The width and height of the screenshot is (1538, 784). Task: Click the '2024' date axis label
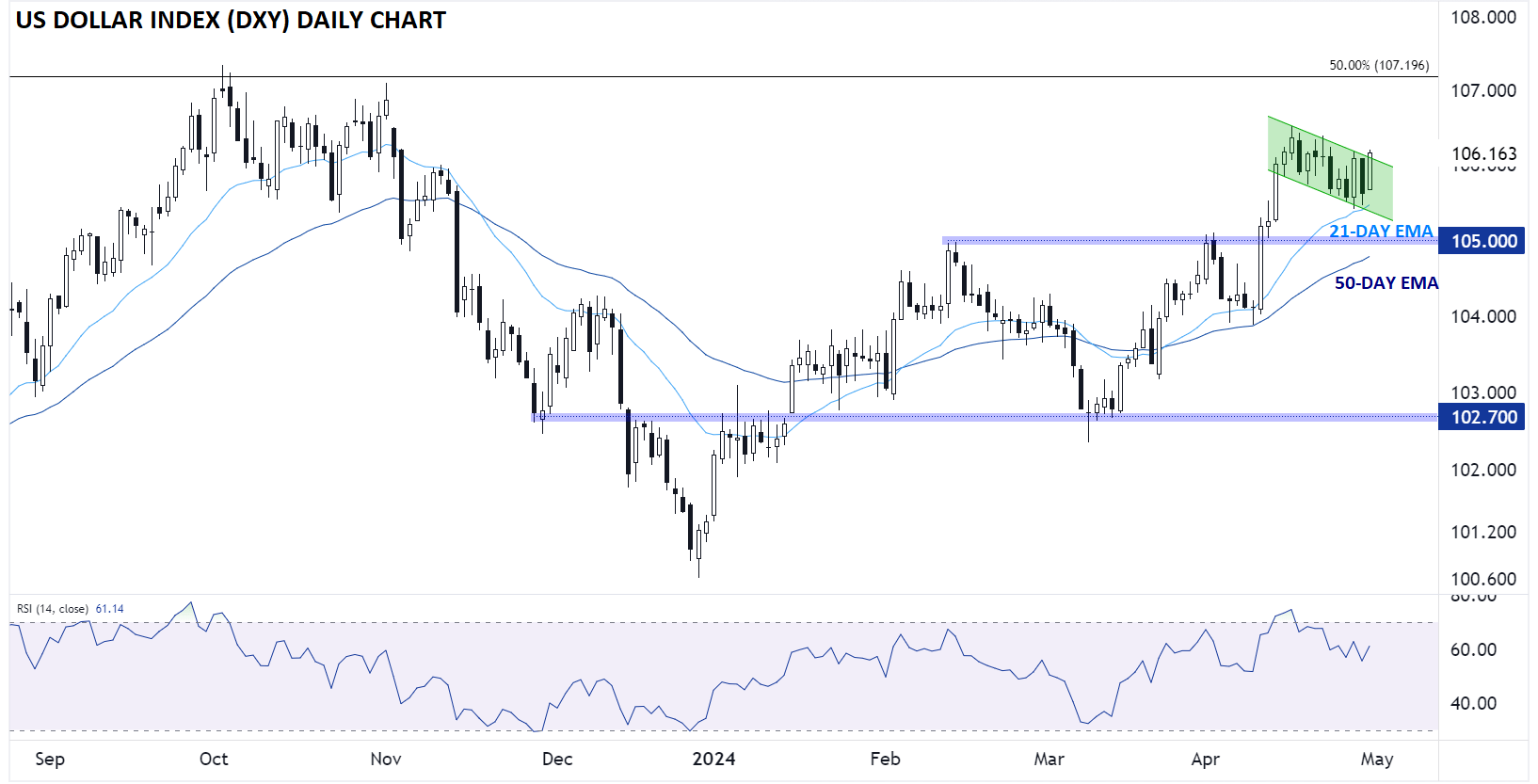(x=713, y=759)
